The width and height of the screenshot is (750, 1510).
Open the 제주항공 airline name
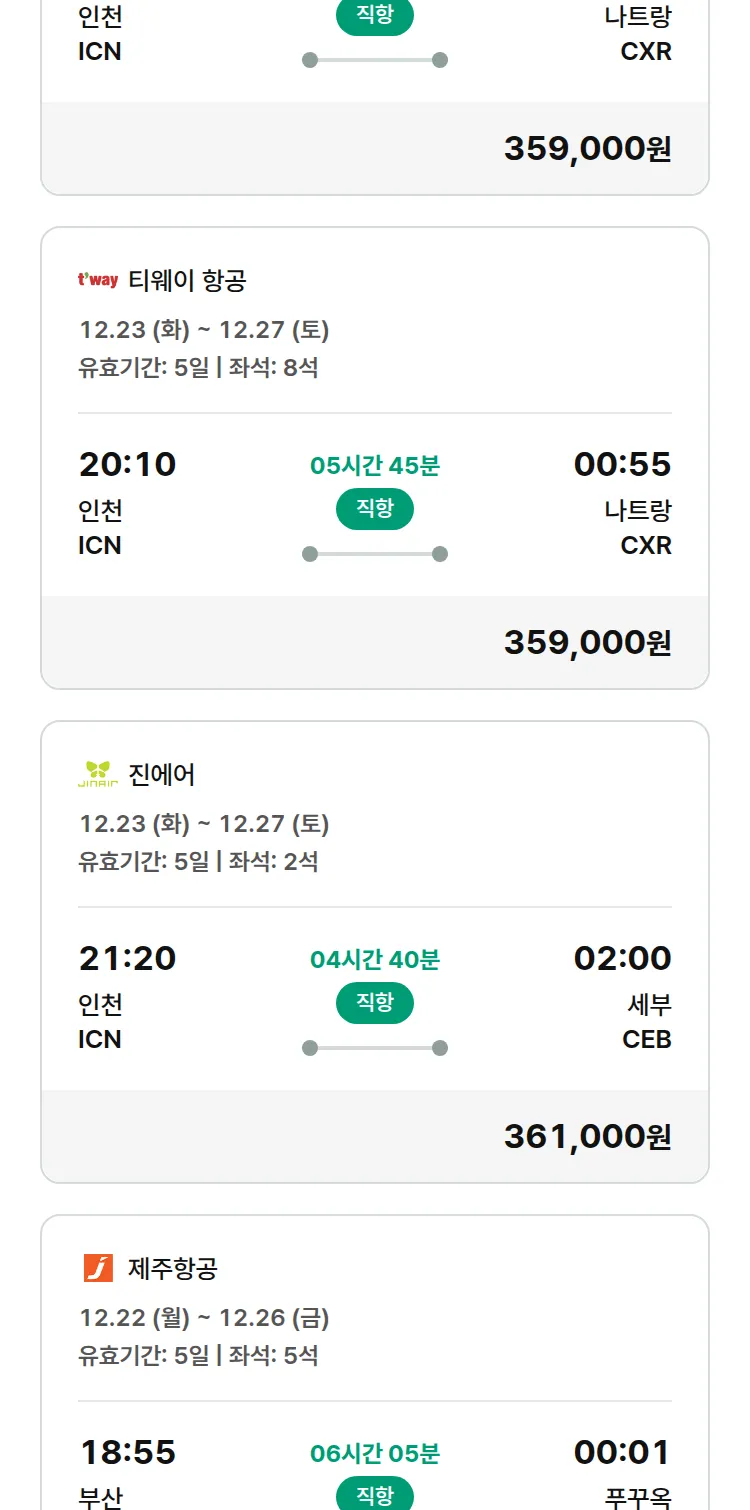coord(173,1269)
